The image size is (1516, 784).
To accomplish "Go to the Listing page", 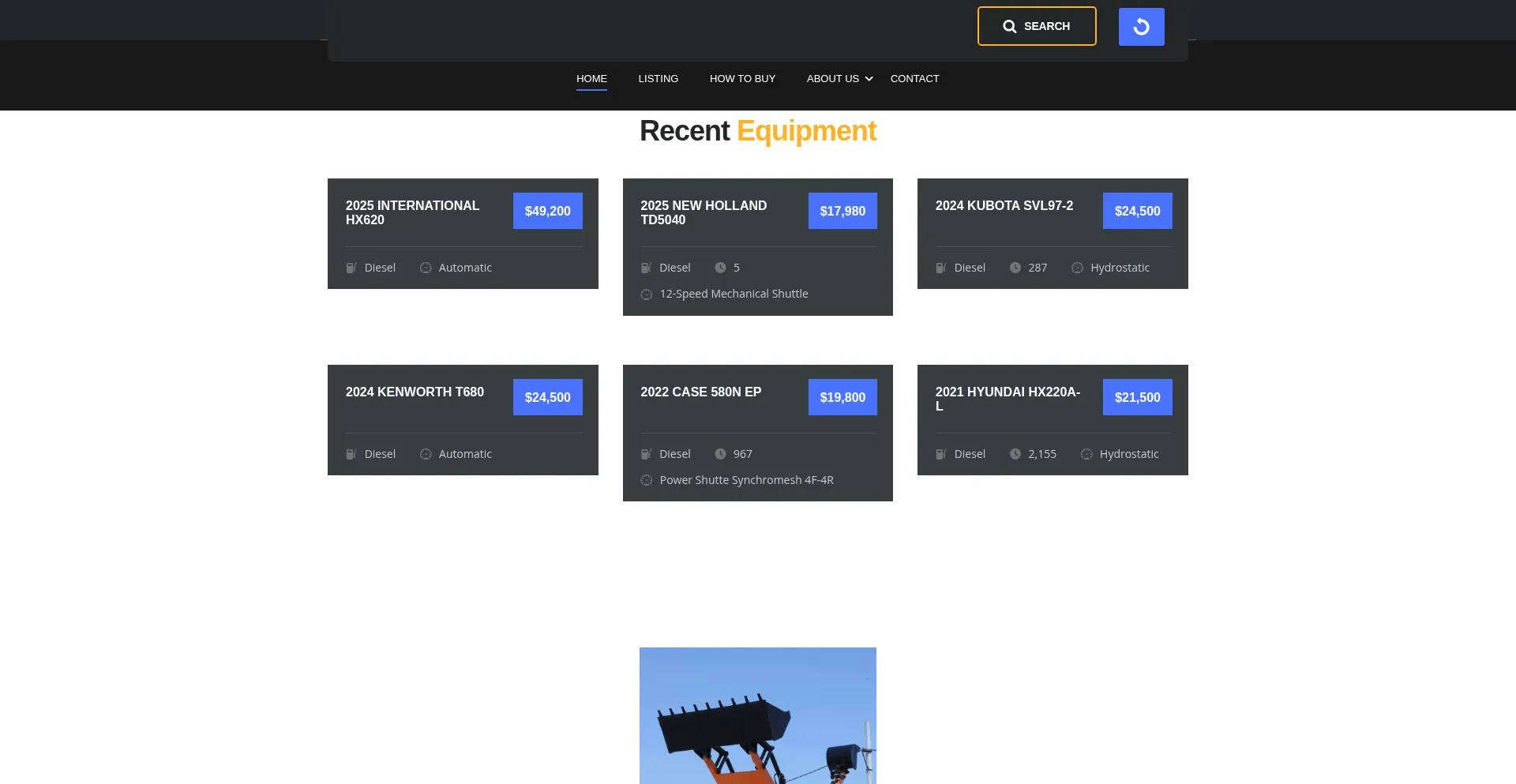I will [x=658, y=79].
